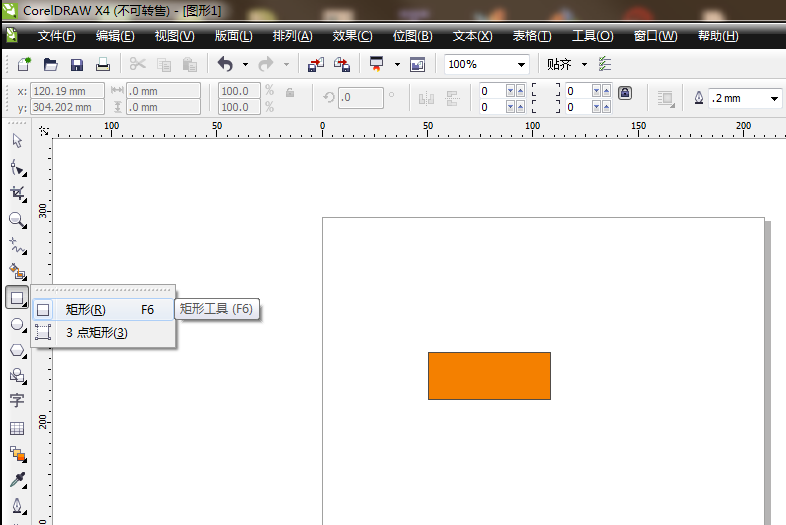Viewport: 786px width, 525px height.
Task: Open the 工具(O) menu
Action: [593, 36]
